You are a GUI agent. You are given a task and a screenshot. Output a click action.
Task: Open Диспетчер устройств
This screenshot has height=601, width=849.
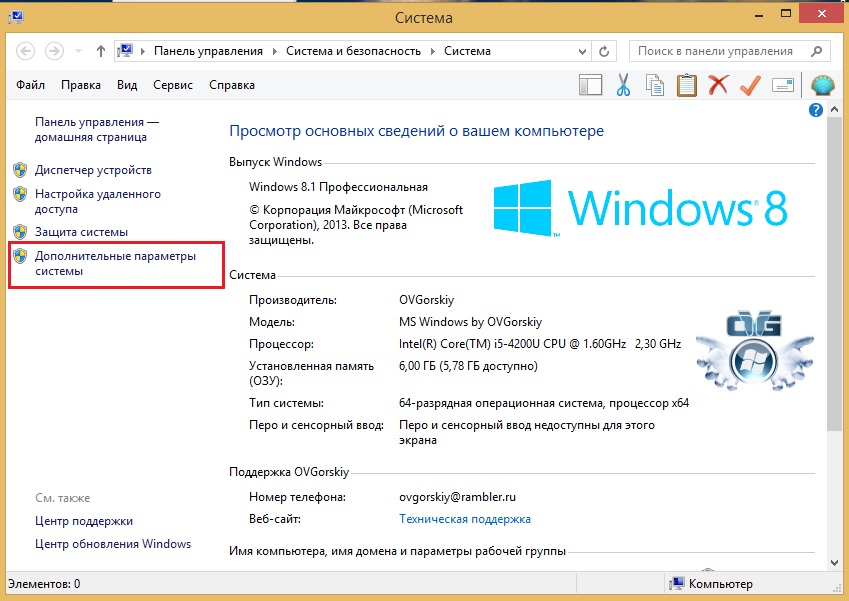point(93,170)
